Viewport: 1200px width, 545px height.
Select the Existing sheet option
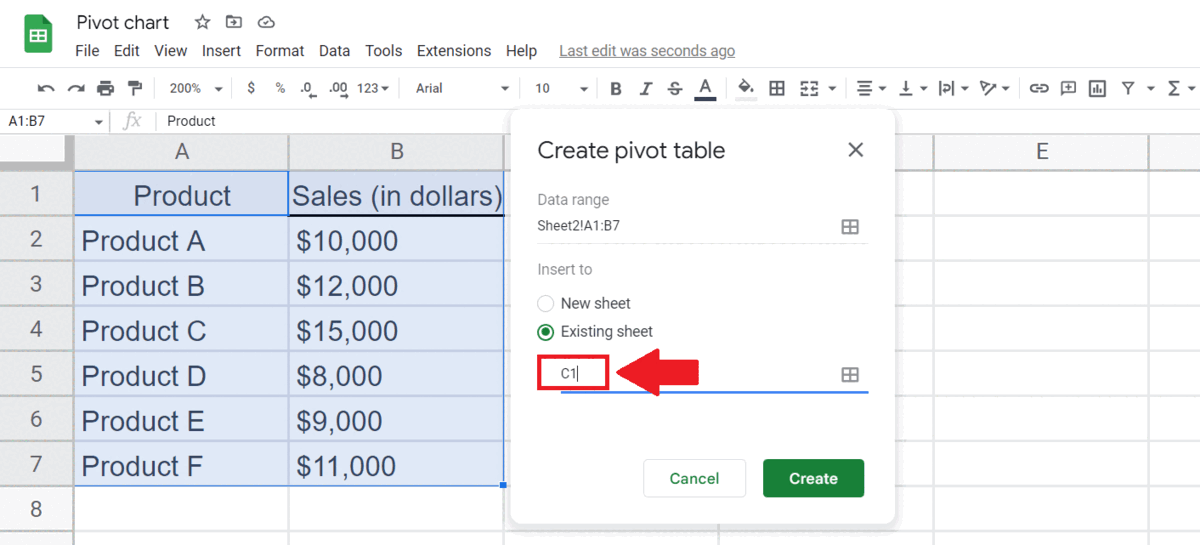pos(545,331)
